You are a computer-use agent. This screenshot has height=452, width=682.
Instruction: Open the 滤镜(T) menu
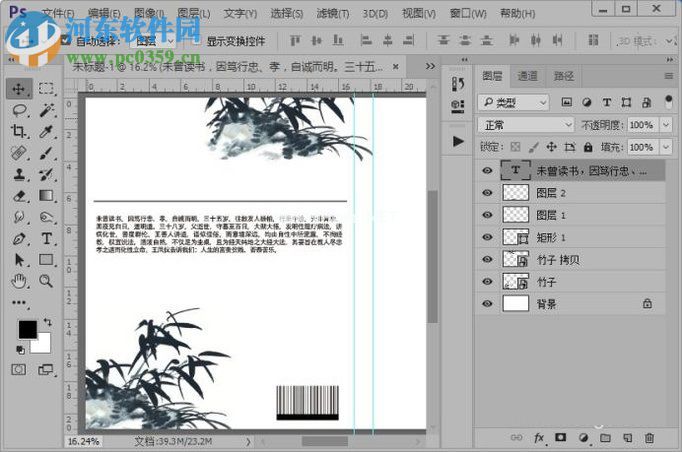(333, 13)
